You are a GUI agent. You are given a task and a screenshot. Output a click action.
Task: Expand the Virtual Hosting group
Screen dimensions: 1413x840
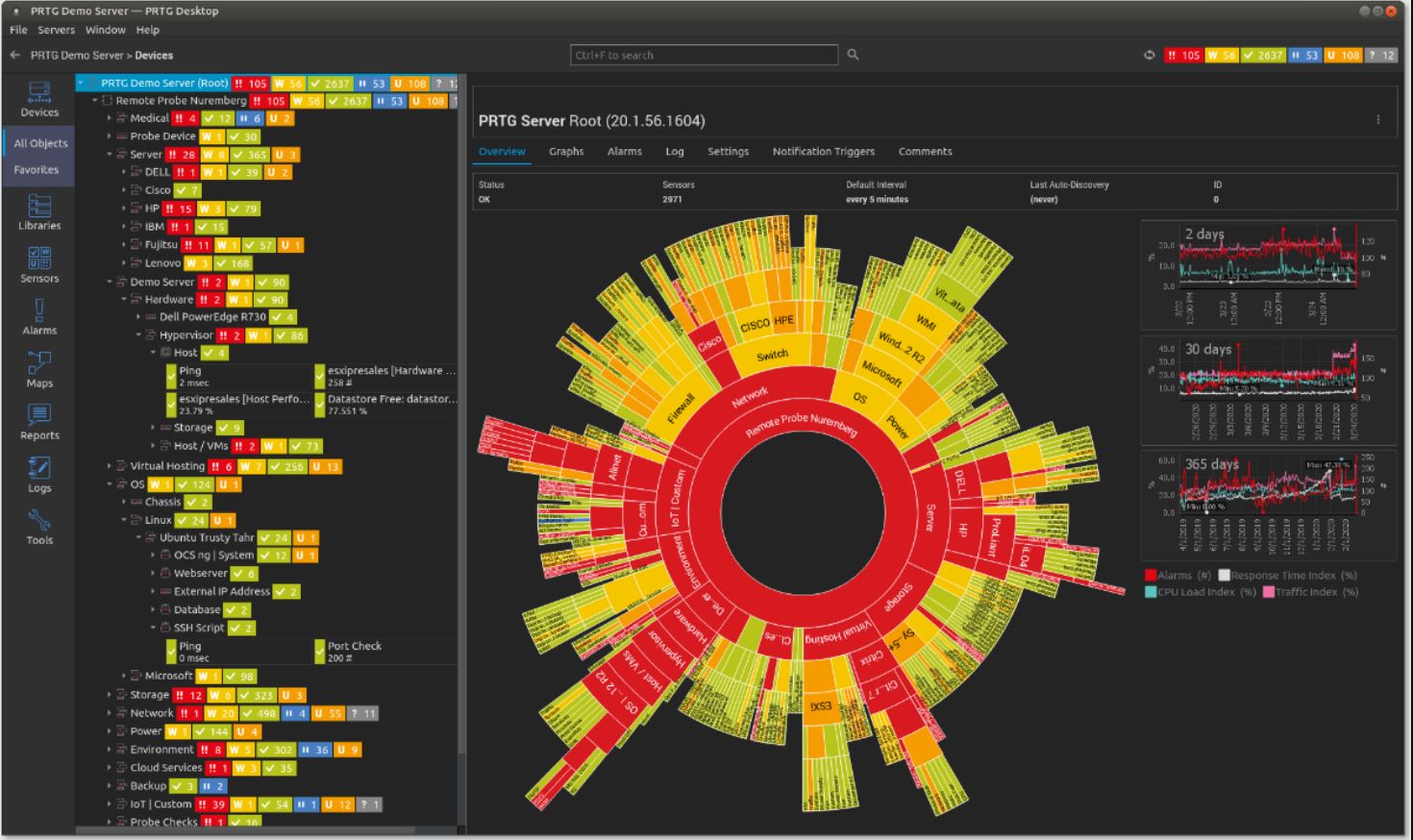[110, 466]
